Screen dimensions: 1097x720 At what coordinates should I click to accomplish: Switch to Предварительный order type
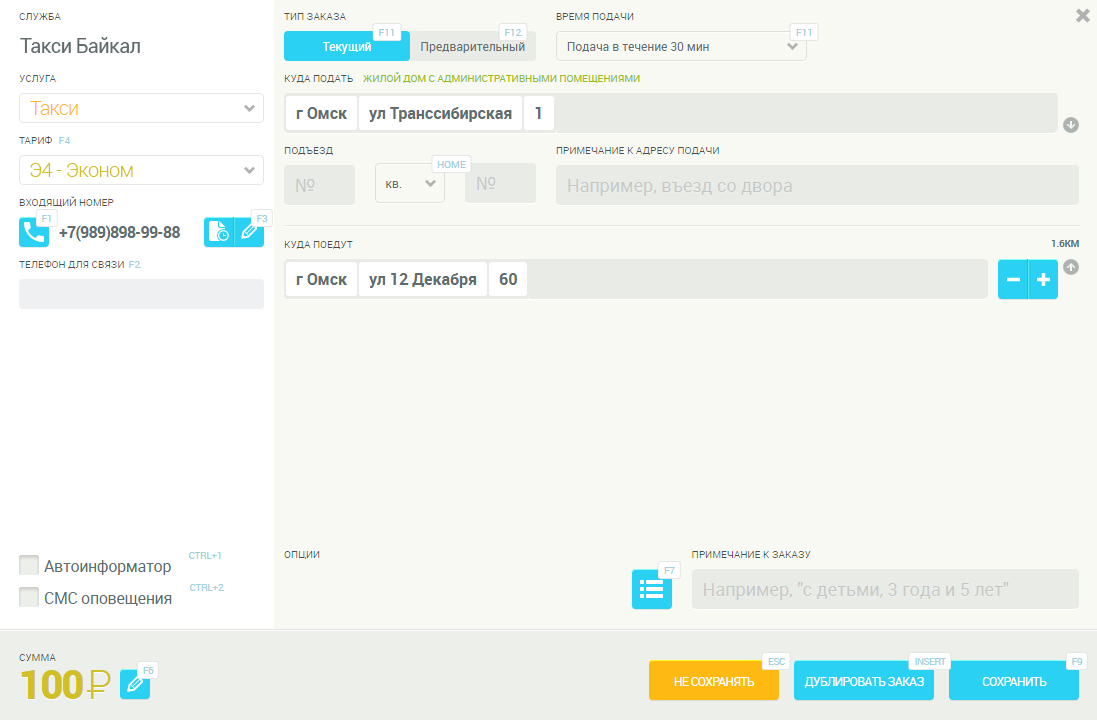(472, 46)
